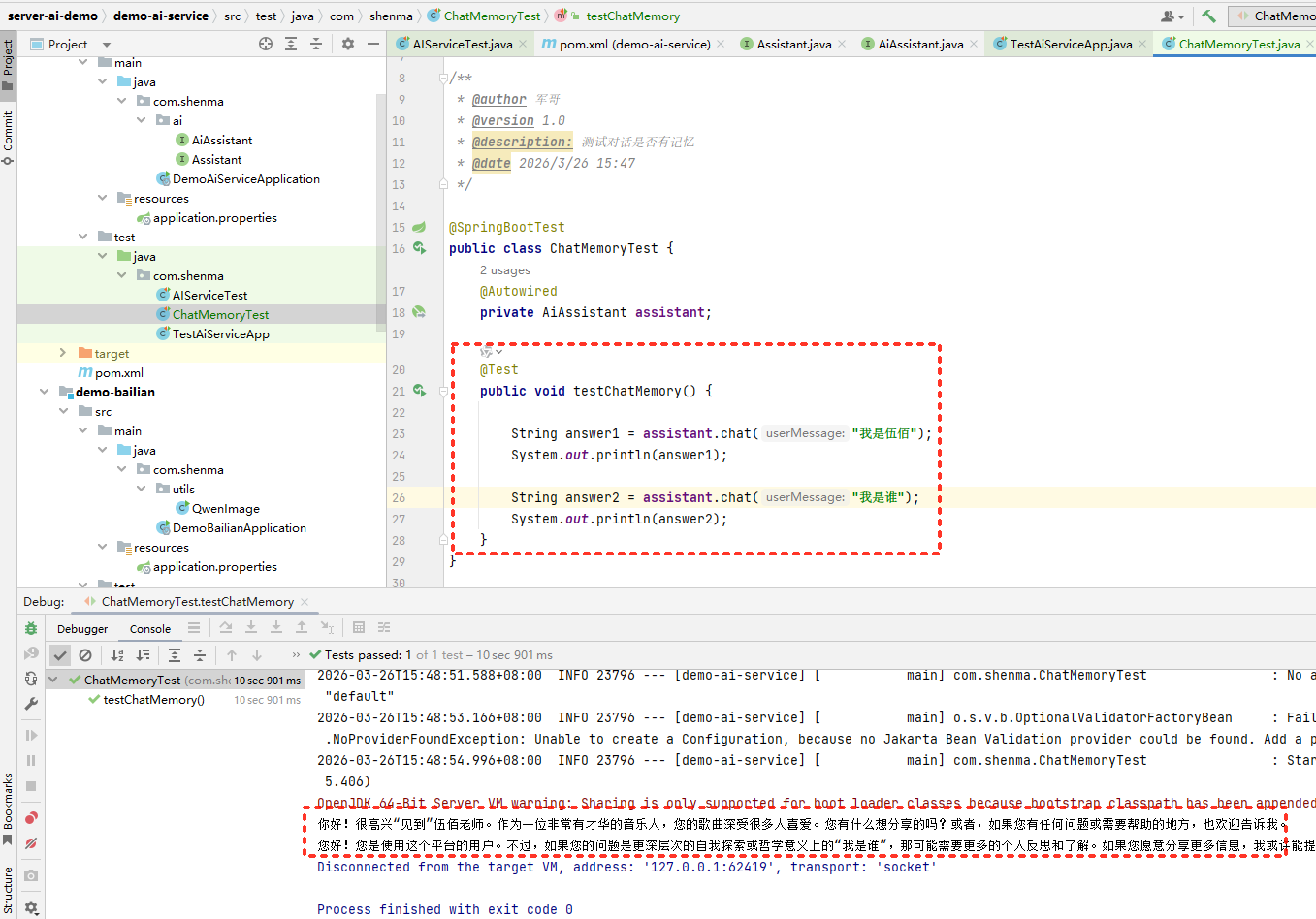Click the debugger Evaluate Expression calculator icon

359,628
